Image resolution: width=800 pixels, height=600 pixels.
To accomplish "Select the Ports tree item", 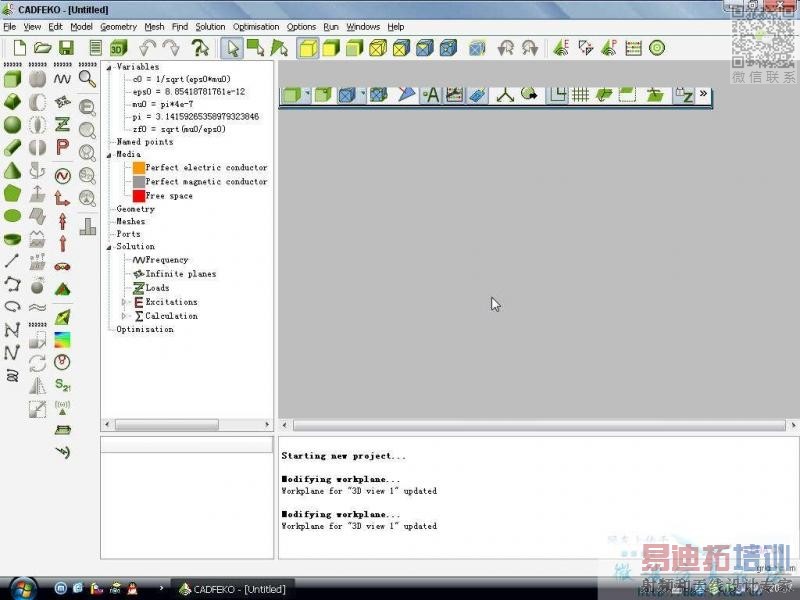I will pyautogui.click(x=128, y=234).
